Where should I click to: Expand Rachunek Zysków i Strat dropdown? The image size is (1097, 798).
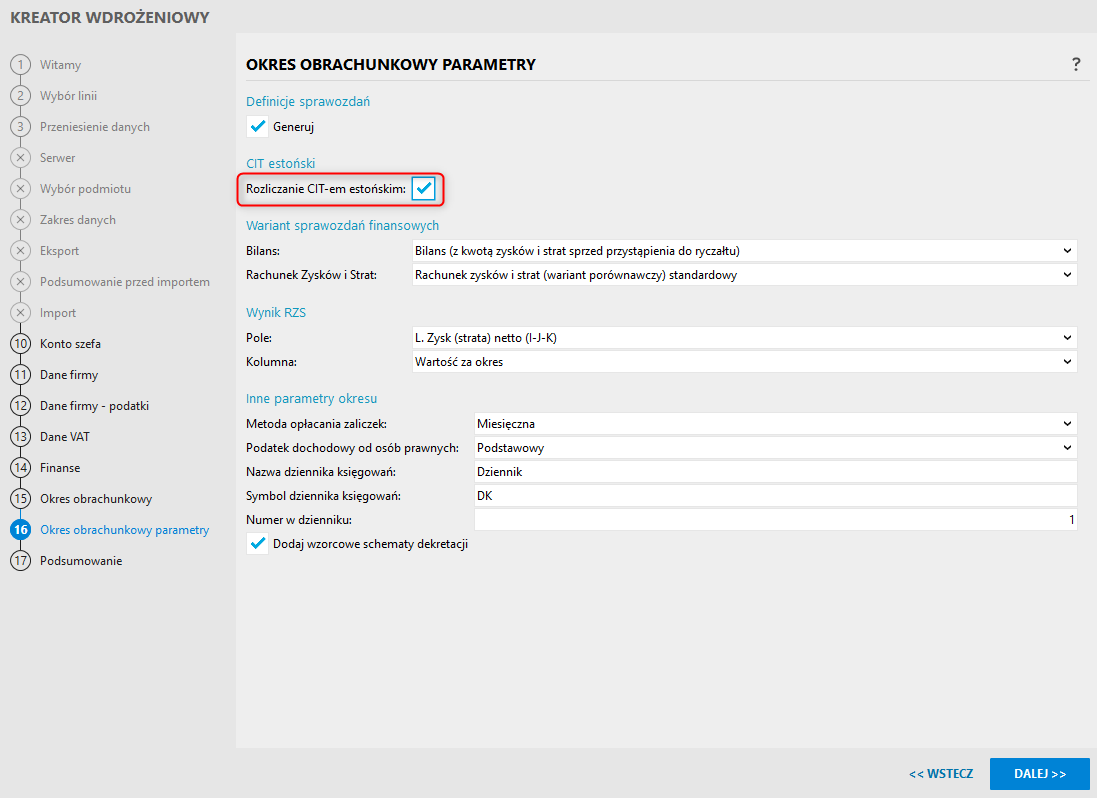(x=744, y=274)
